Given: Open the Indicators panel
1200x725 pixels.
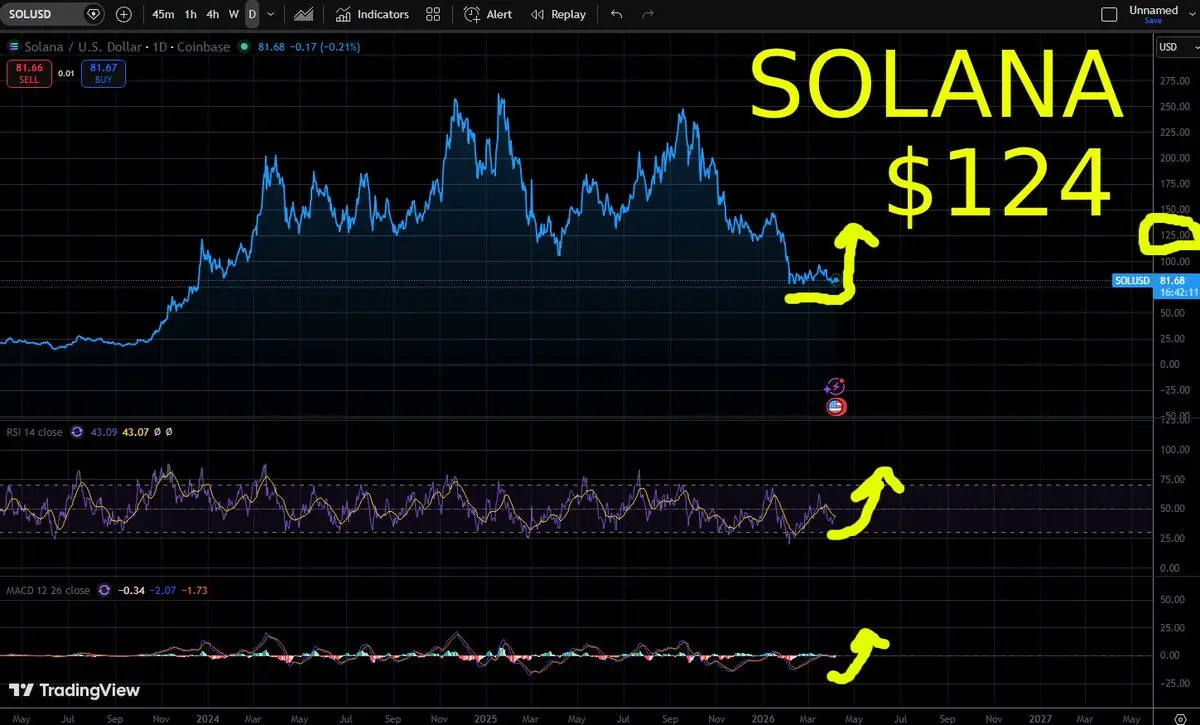Looking at the screenshot, I should tap(372, 14).
